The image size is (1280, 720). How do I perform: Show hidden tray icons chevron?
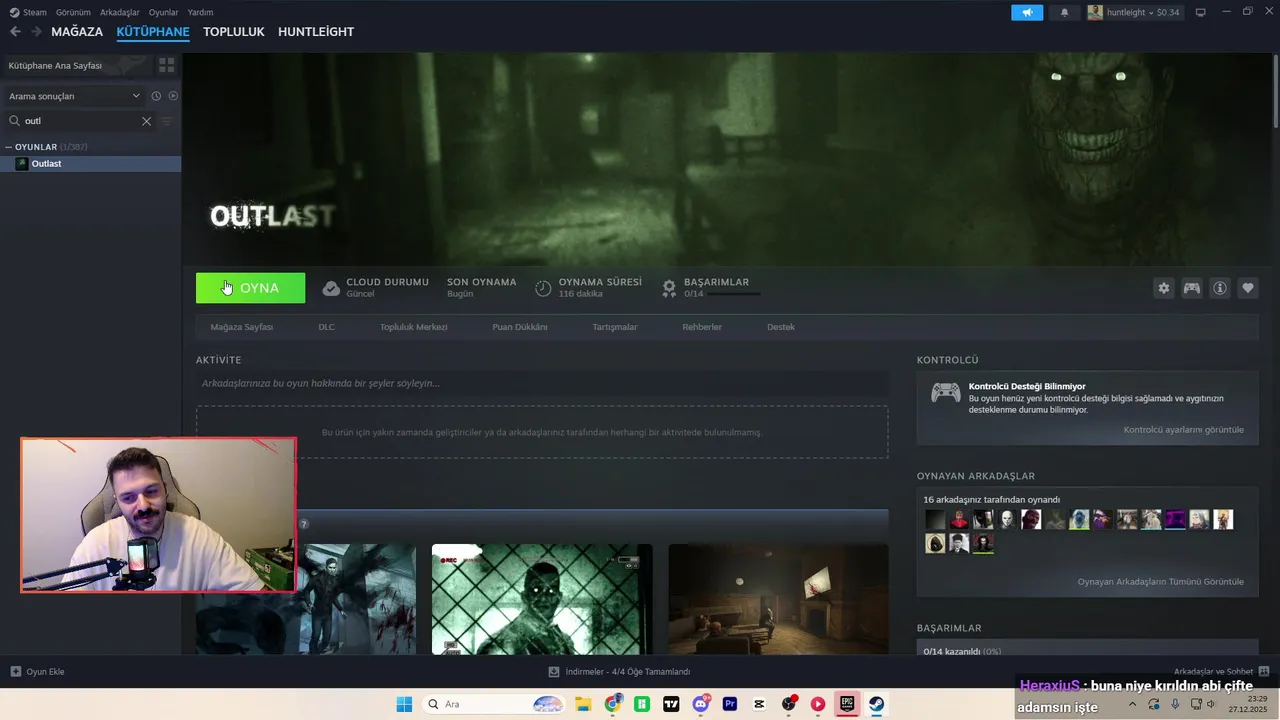coord(1133,704)
